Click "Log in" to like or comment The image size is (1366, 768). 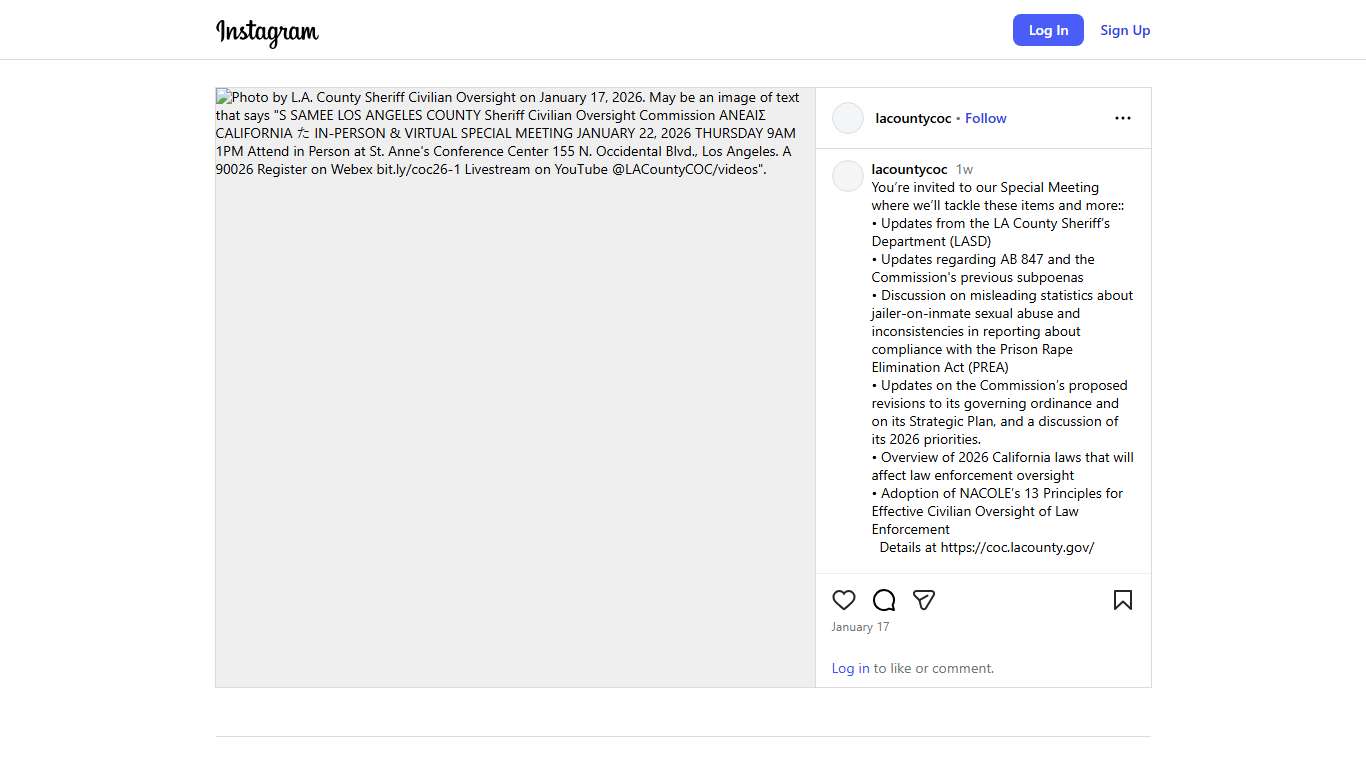(850, 668)
